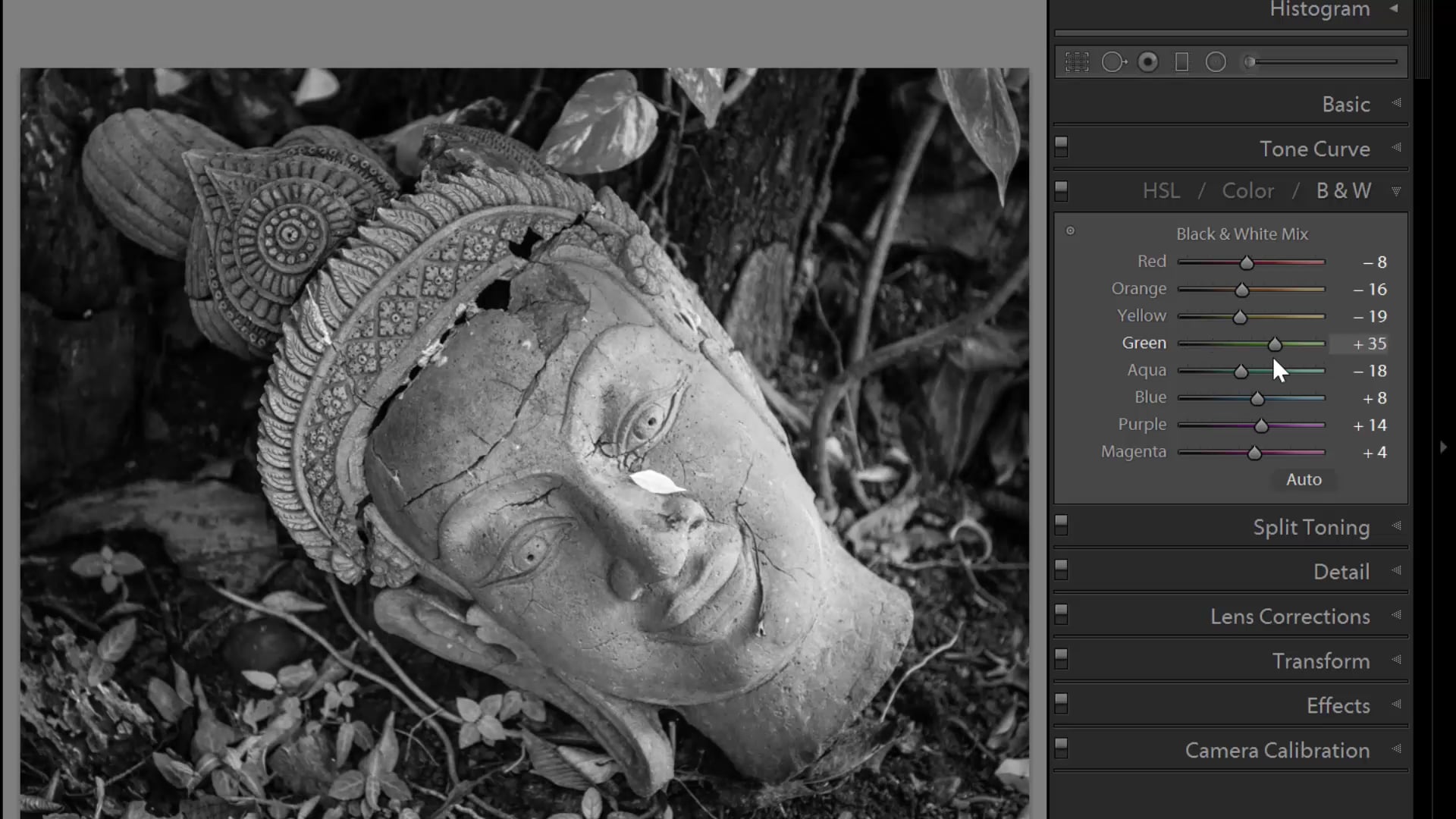
Task: Open the Spot Removal tool
Action: tap(1113, 62)
